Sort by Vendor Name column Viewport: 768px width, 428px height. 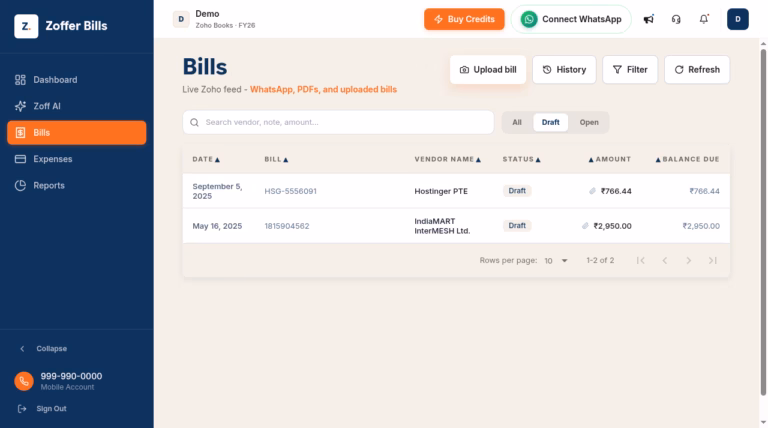(448, 159)
